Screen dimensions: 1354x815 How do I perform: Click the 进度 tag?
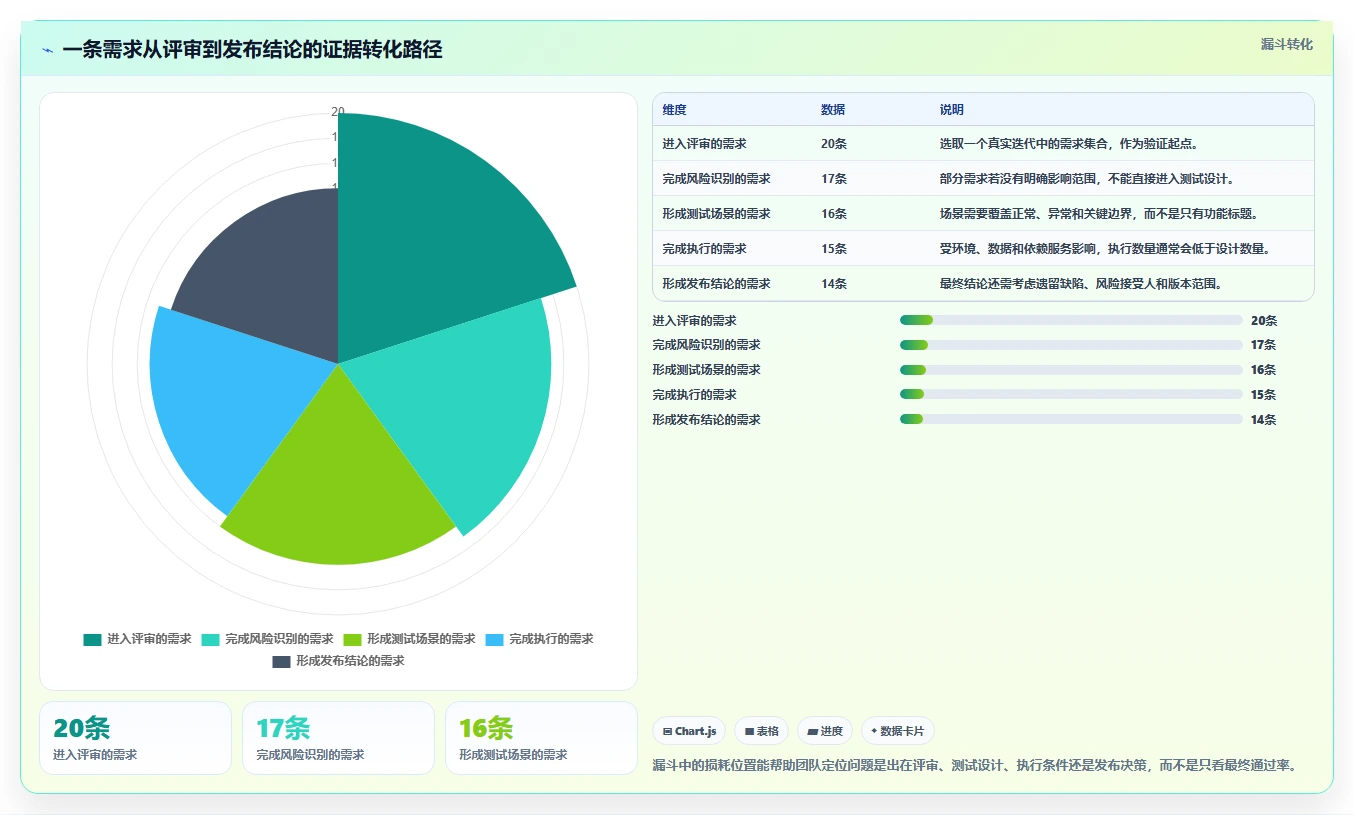click(825, 731)
